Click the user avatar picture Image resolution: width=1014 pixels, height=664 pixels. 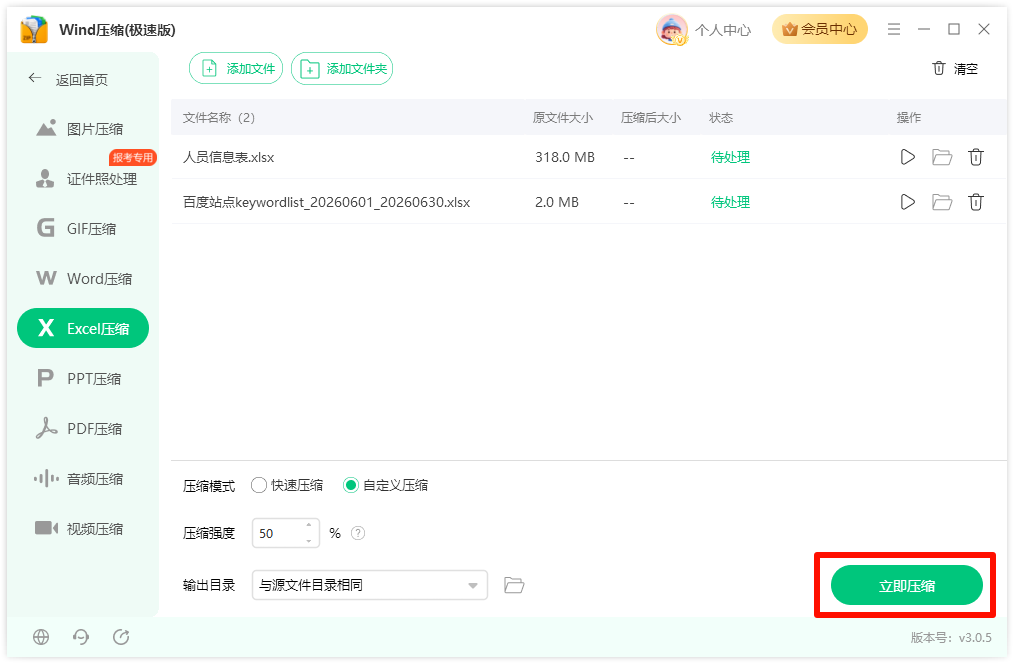point(671,30)
